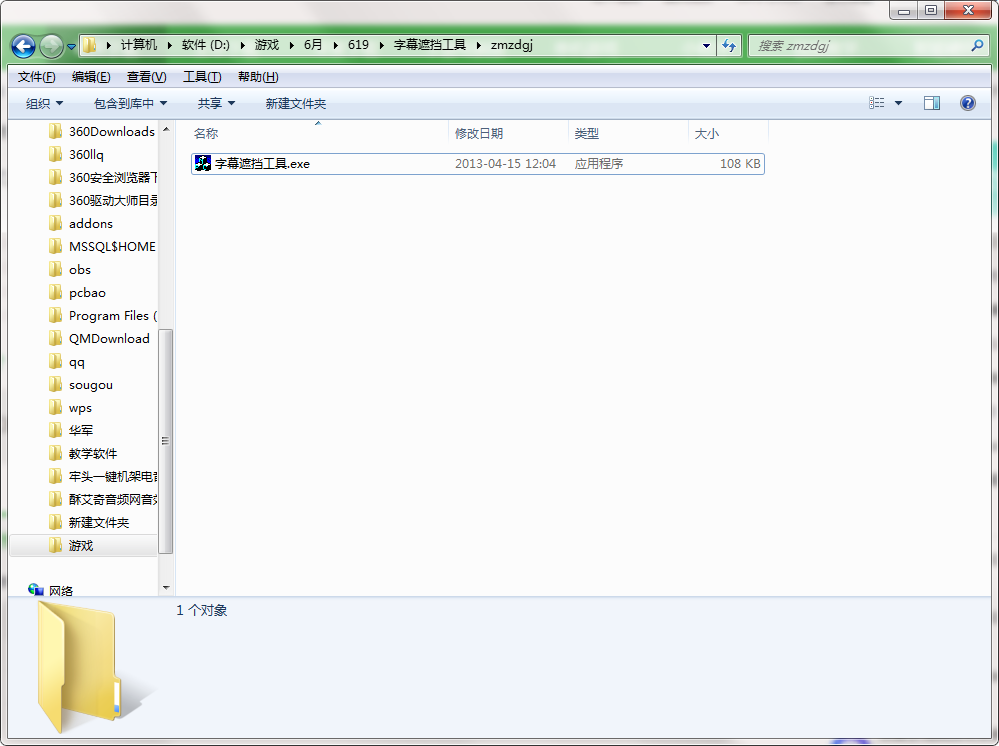Open the view options dropdown arrow
Screen dimensions: 999x746
tap(898, 103)
